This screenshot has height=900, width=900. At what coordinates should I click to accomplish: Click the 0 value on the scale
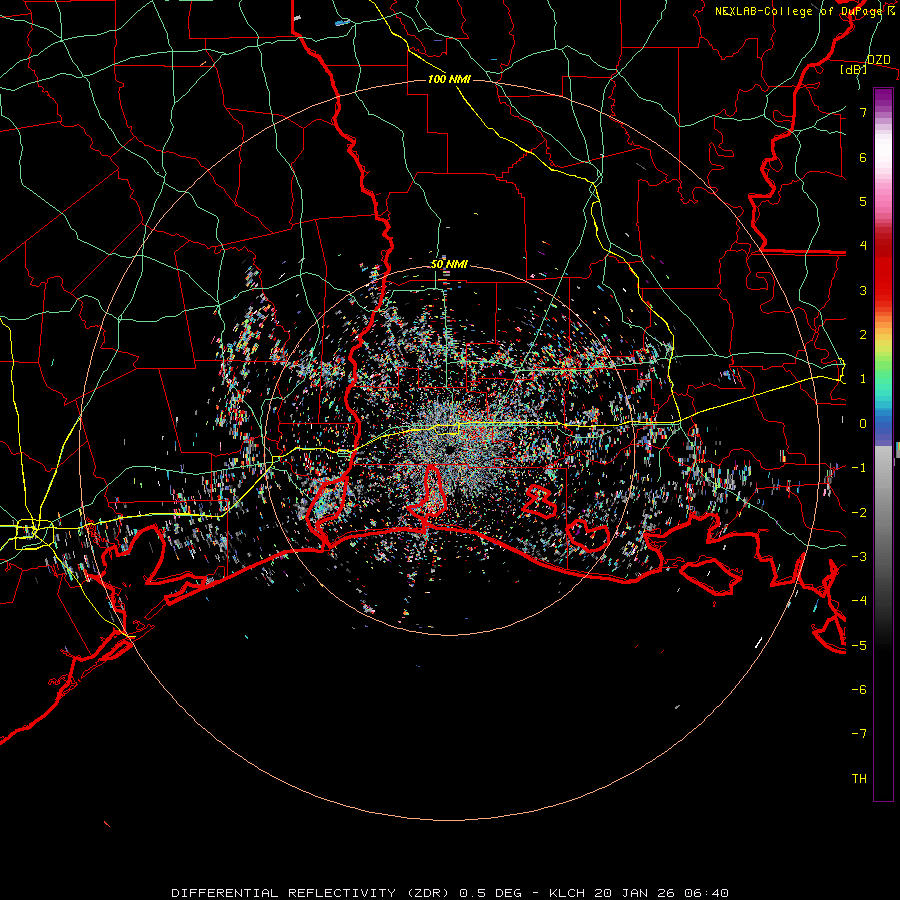tap(863, 424)
